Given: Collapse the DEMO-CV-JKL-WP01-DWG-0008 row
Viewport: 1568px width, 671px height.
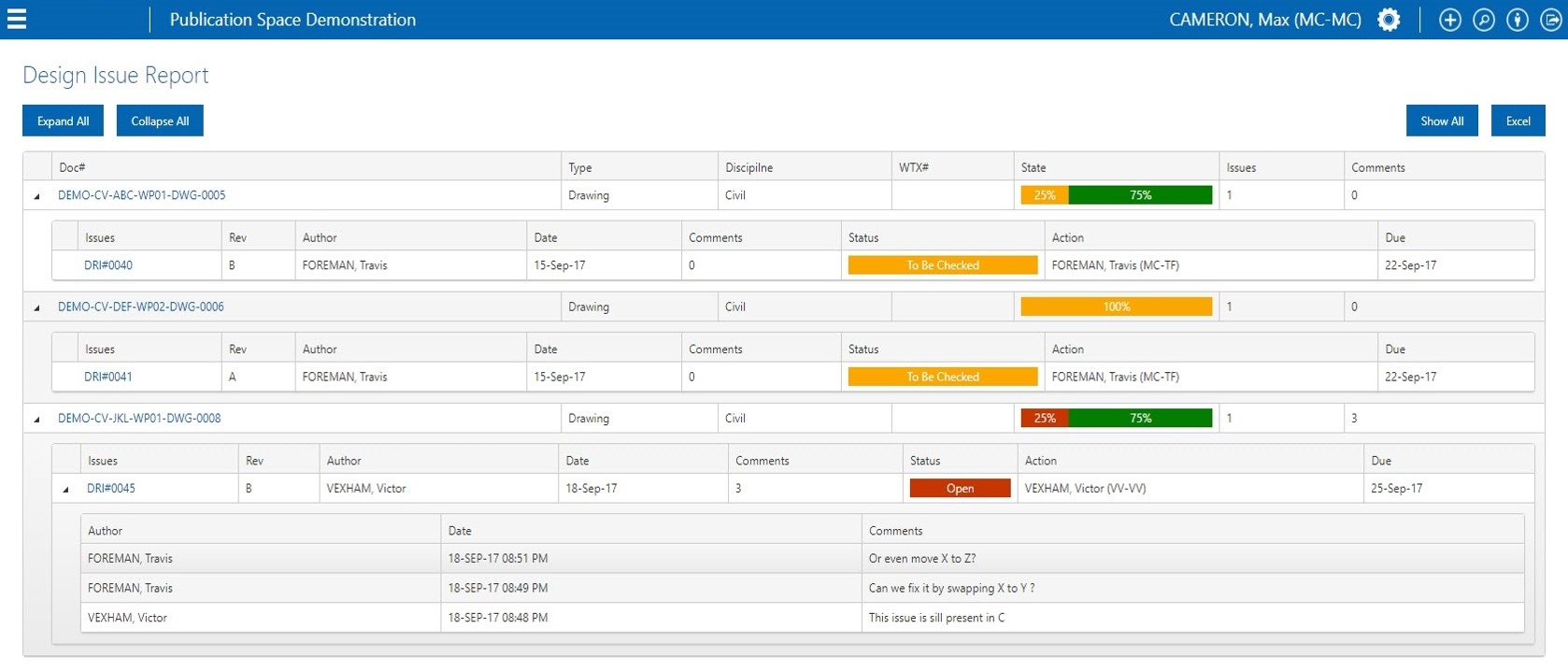Looking at the screenshot, I should [x=37, y=420].
